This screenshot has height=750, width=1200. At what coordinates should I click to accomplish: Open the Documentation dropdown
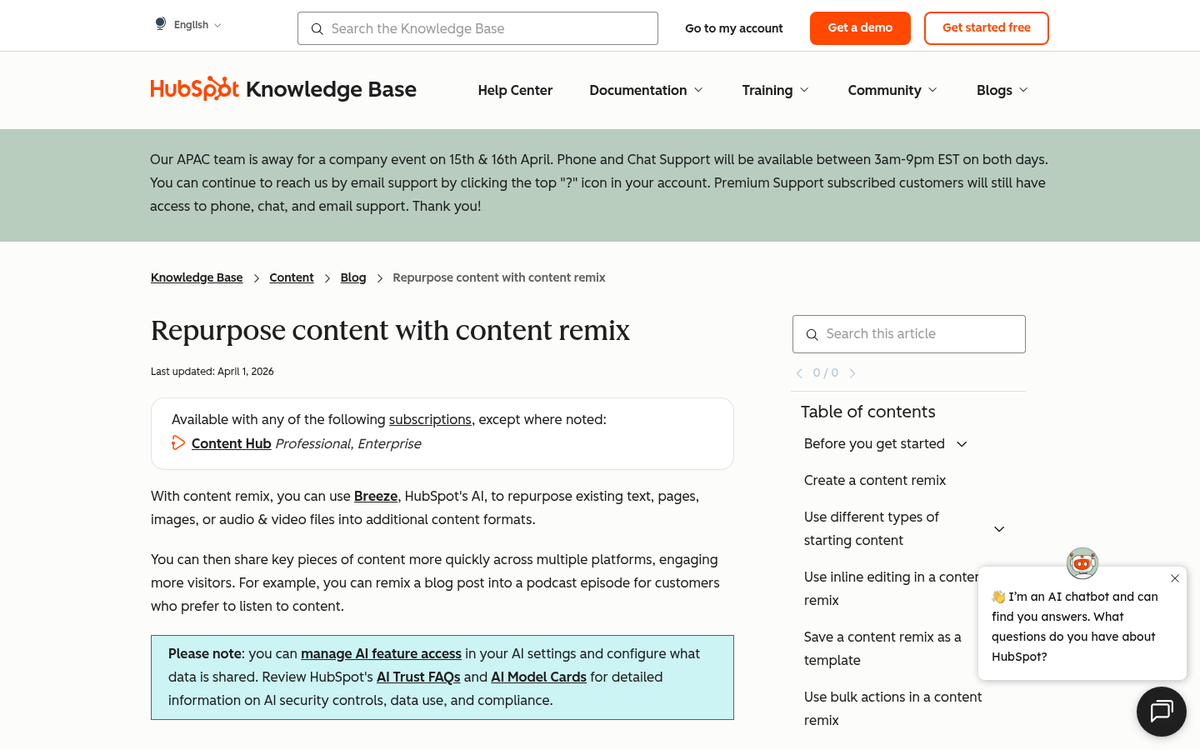tap(645, 90)
